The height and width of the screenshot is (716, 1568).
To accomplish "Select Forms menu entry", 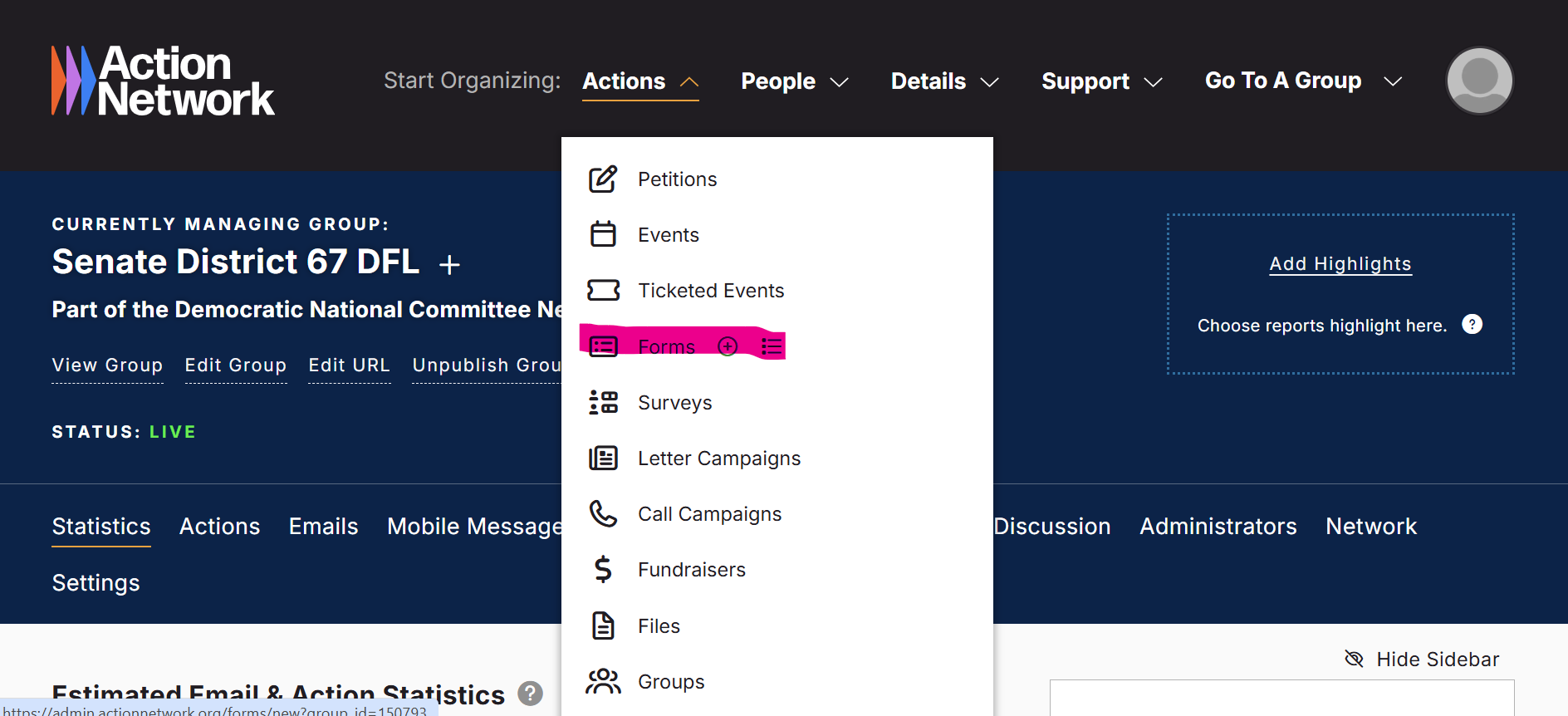I will [x=666, y=346].
